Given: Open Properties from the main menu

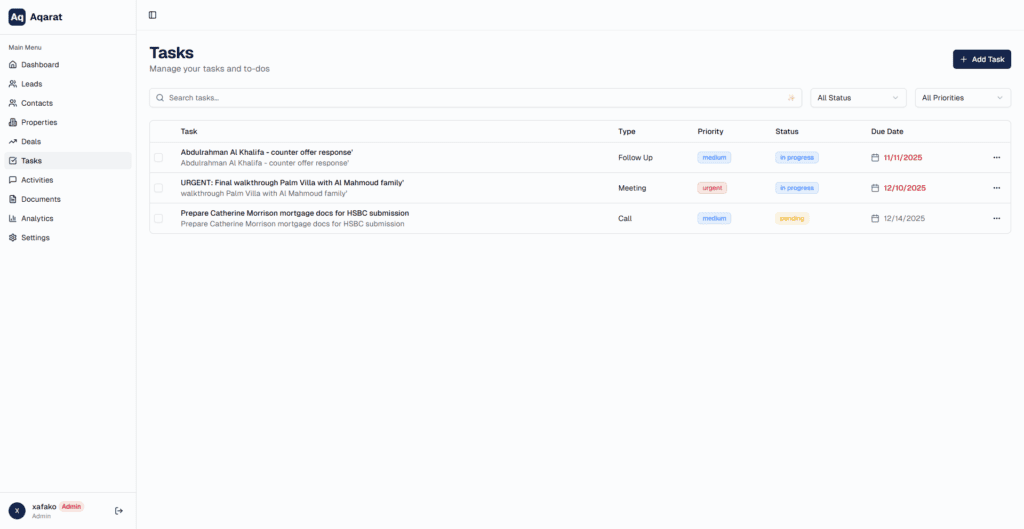Looking at the screenshot, I should [x=39, y=122].
